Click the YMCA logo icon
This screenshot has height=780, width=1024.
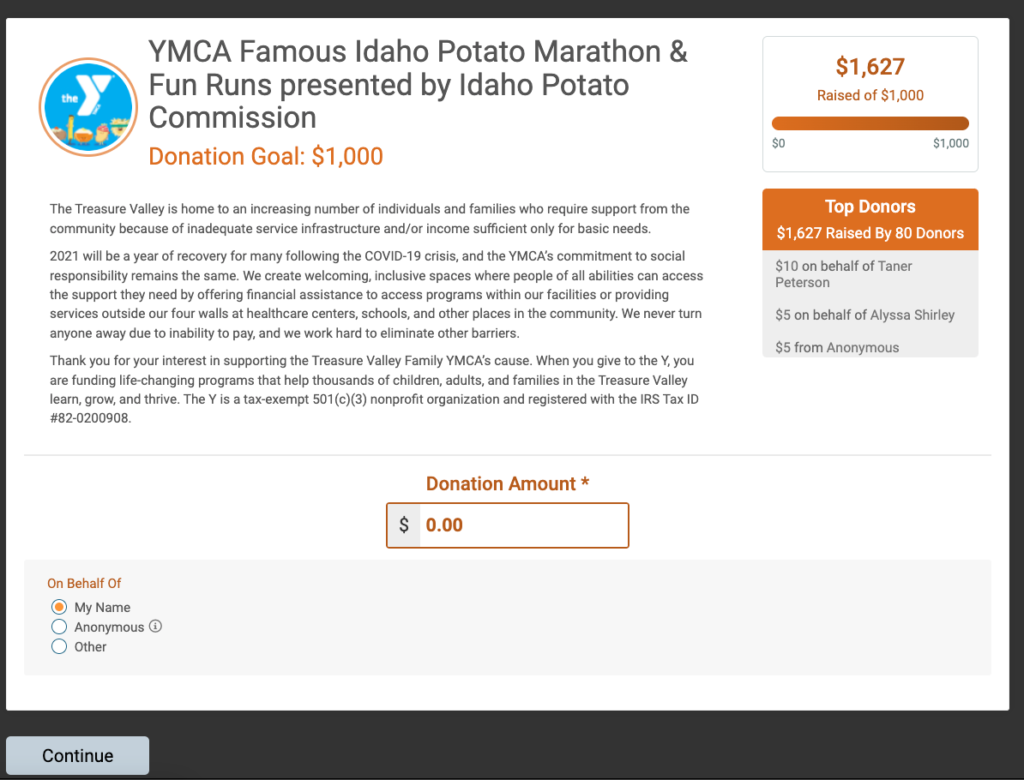88,107
